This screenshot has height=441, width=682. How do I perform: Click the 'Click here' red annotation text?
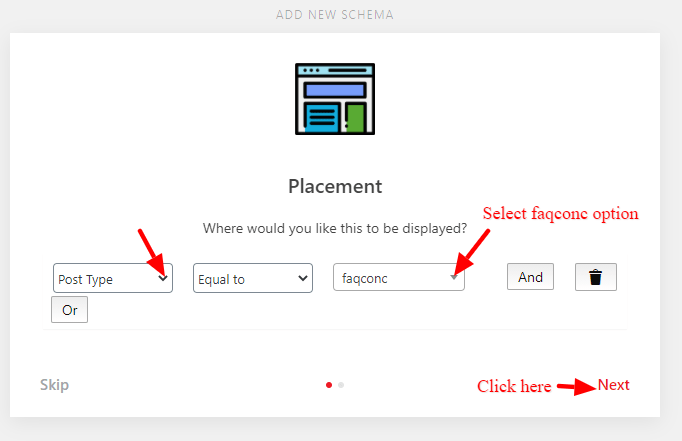[514, 386]
